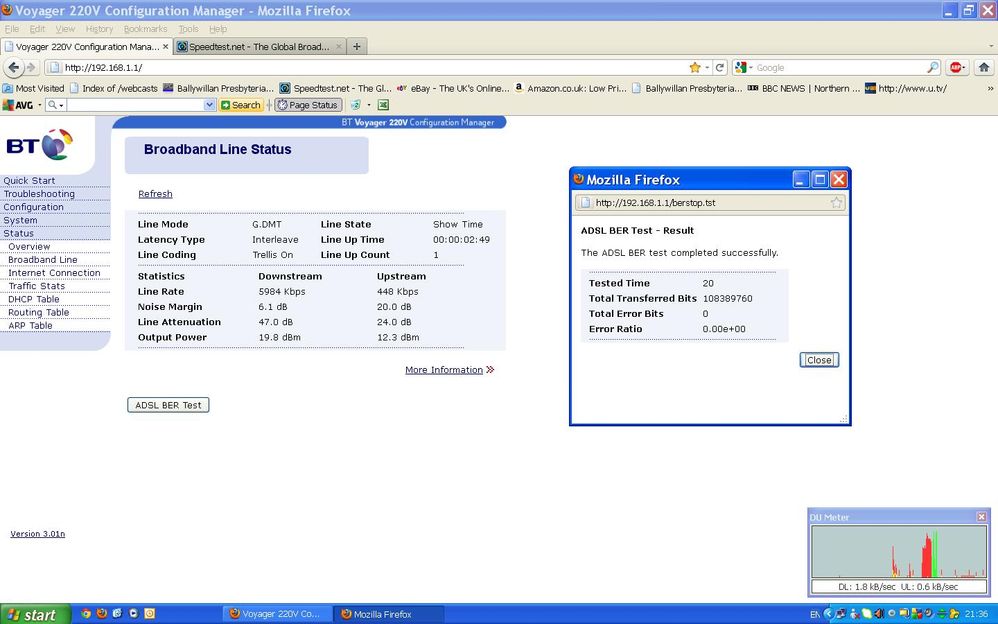998x624 pixels.
Task: Open a new tab with plus button
Action: (357, 46)
